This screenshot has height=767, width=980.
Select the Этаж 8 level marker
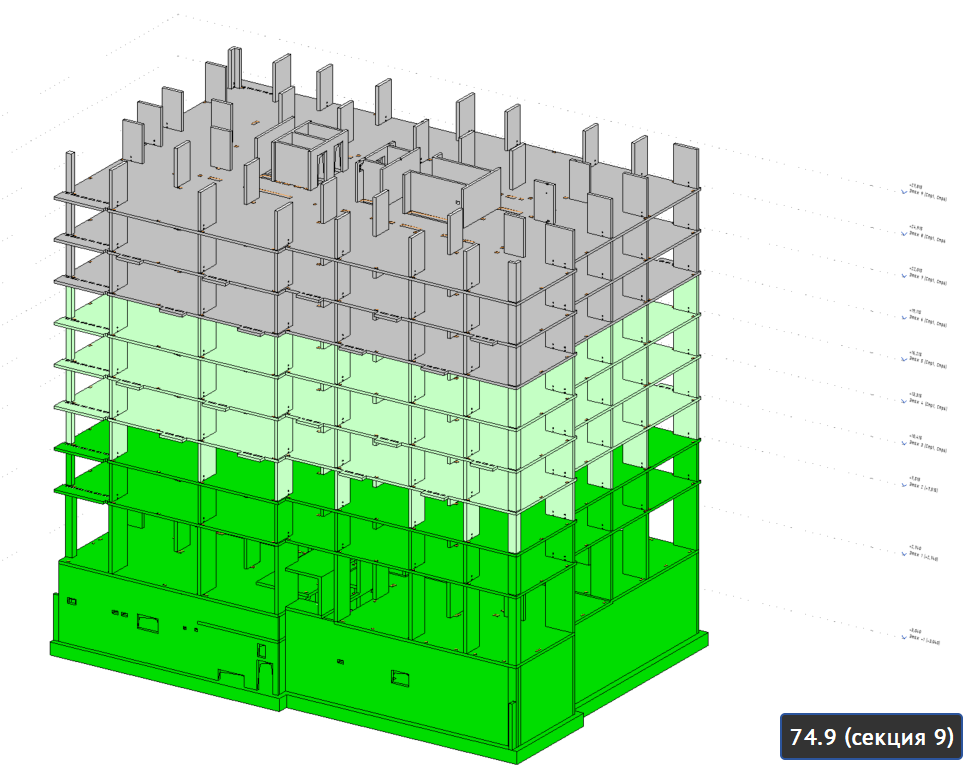pos(924,234)
